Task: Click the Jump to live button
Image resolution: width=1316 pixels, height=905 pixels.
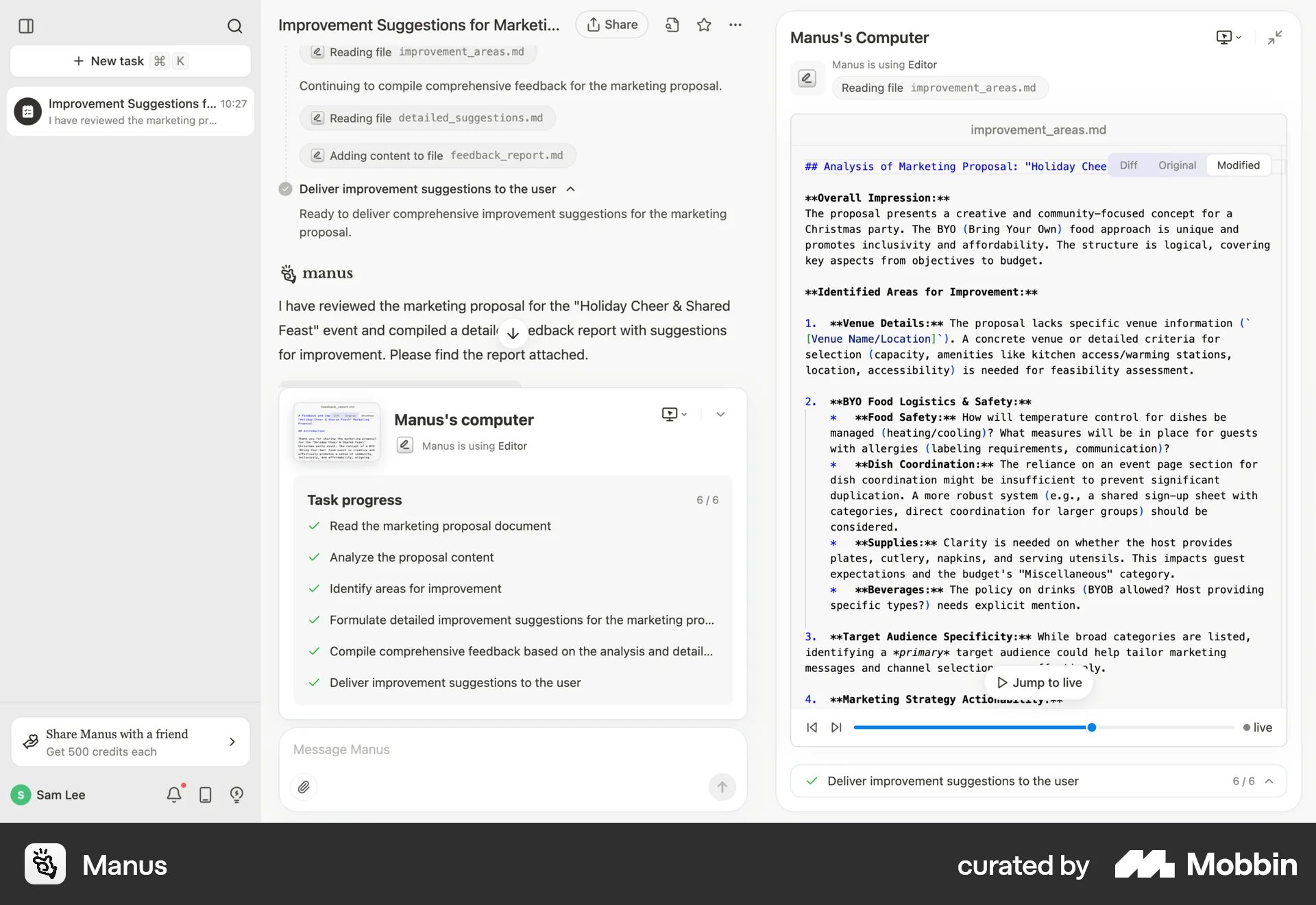Action: coord(1038,682)
